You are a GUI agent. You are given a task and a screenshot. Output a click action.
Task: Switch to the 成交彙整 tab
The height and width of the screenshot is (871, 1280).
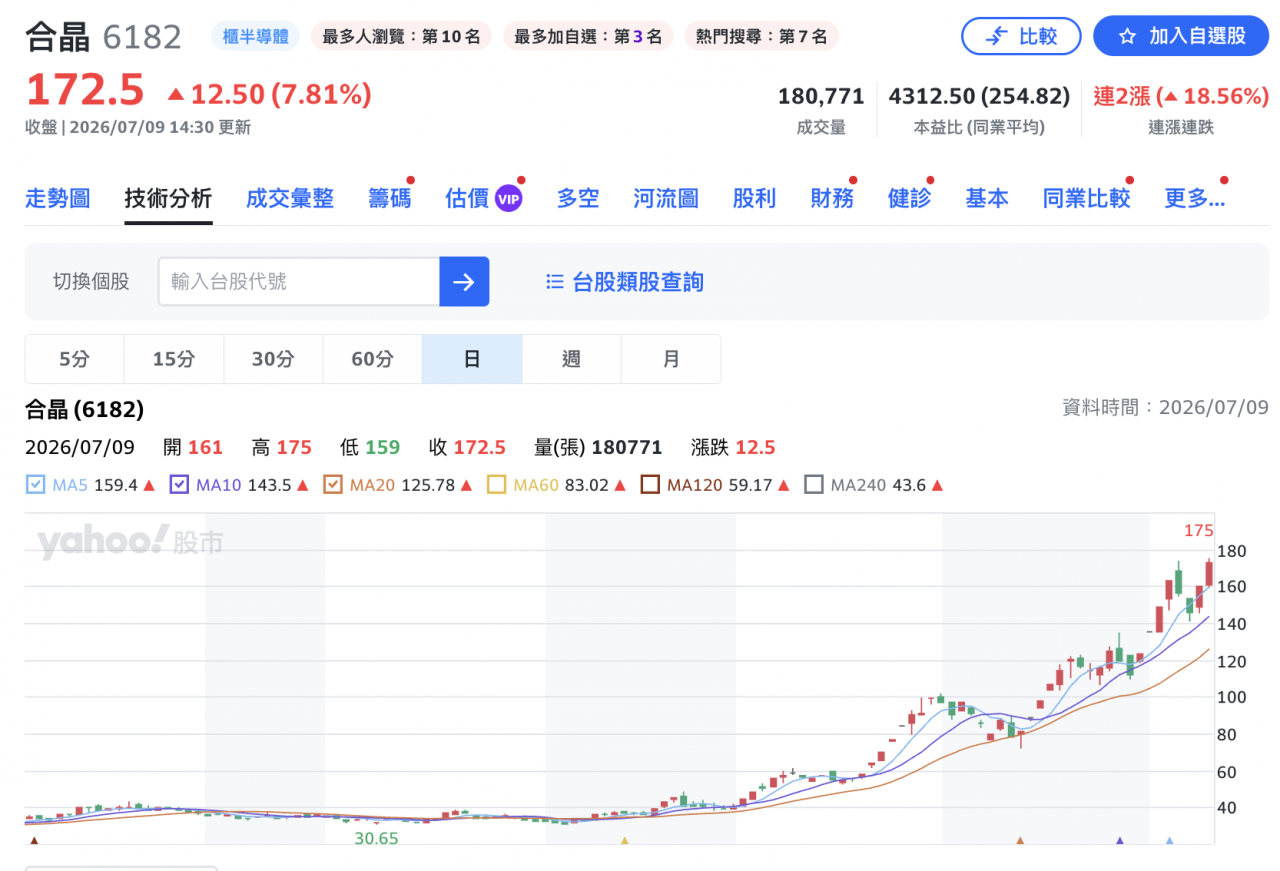pyautogui.click(x=290, y=198)
